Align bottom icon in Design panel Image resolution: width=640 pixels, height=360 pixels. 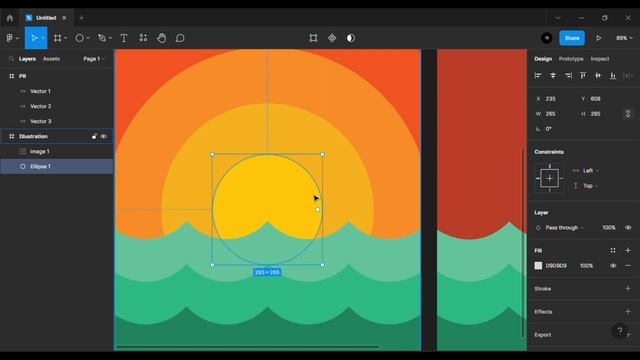point(613,76)
